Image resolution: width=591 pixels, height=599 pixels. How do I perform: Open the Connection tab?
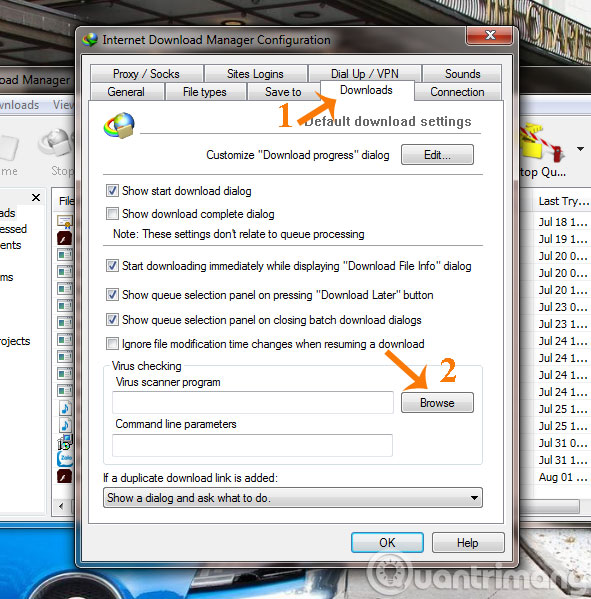pos(457,92)
